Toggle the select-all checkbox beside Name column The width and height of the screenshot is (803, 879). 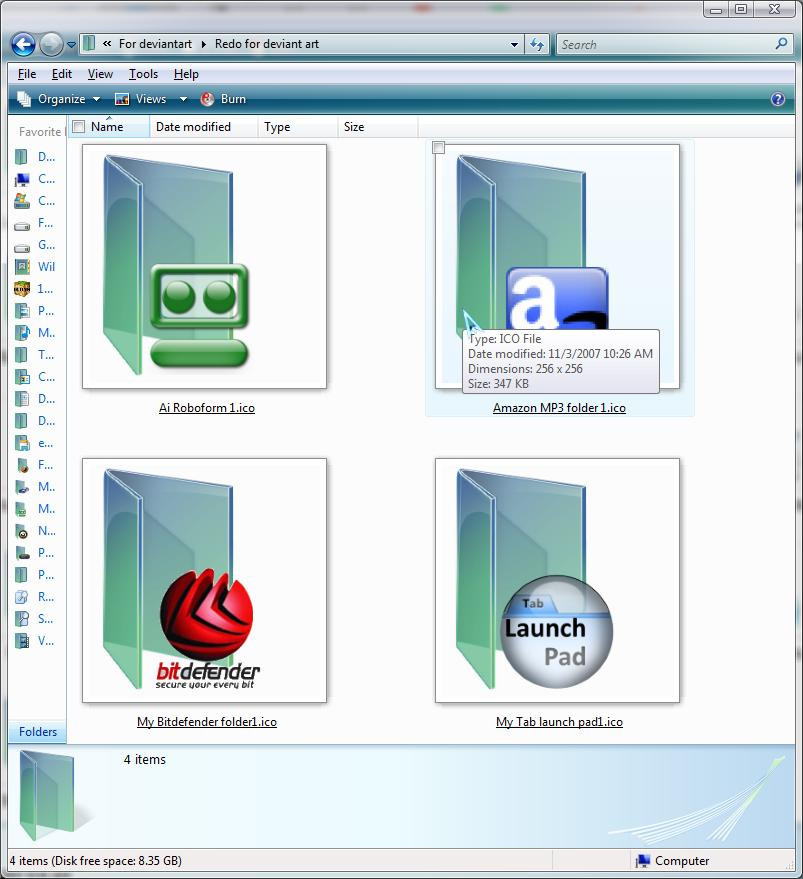pyautogui.click(x=79, y=127)
